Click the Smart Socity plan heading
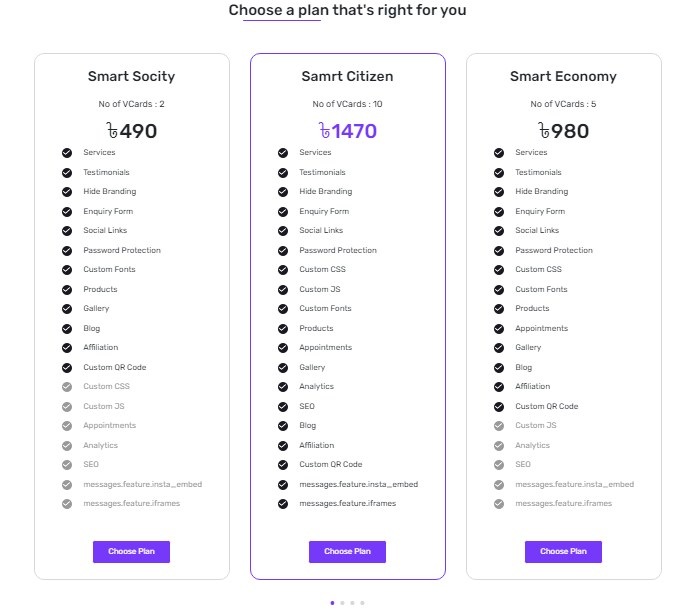 click(131, 76)
